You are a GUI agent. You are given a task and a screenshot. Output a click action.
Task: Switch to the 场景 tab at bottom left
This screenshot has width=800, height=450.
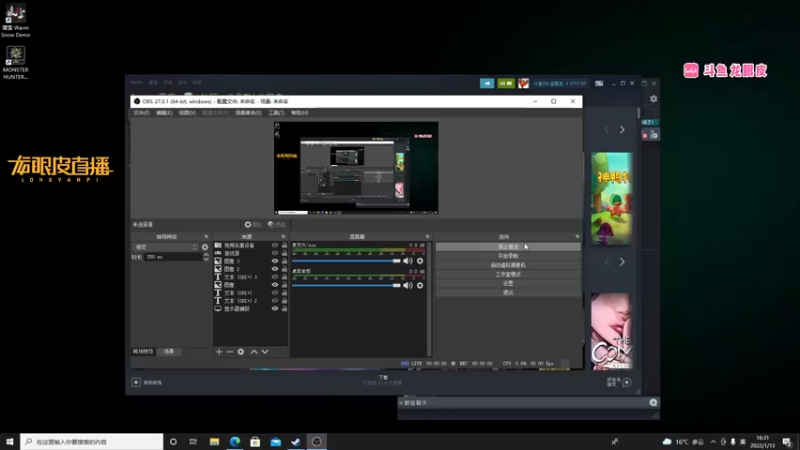169,352
